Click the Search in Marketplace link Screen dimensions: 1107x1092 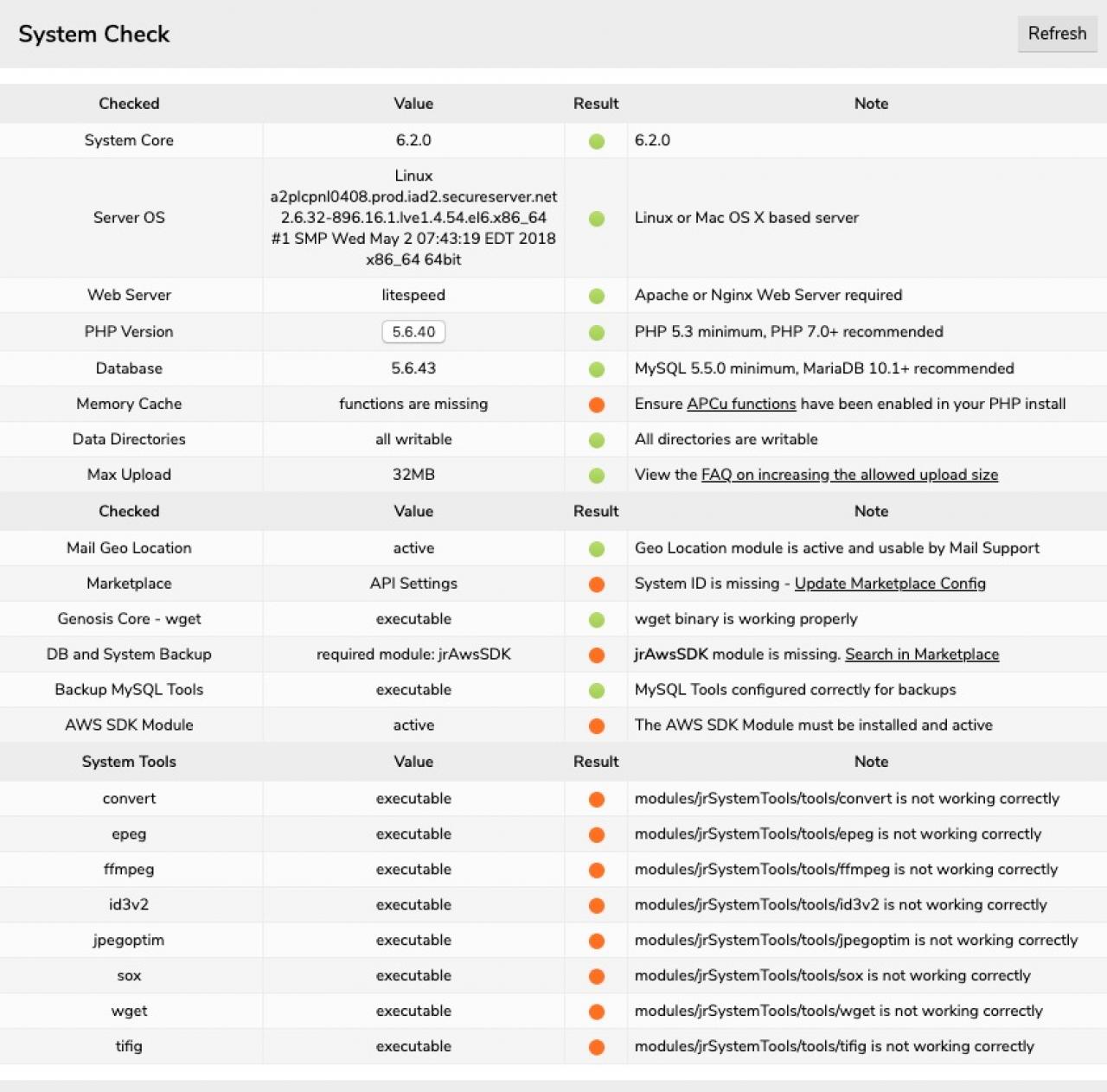922,655
